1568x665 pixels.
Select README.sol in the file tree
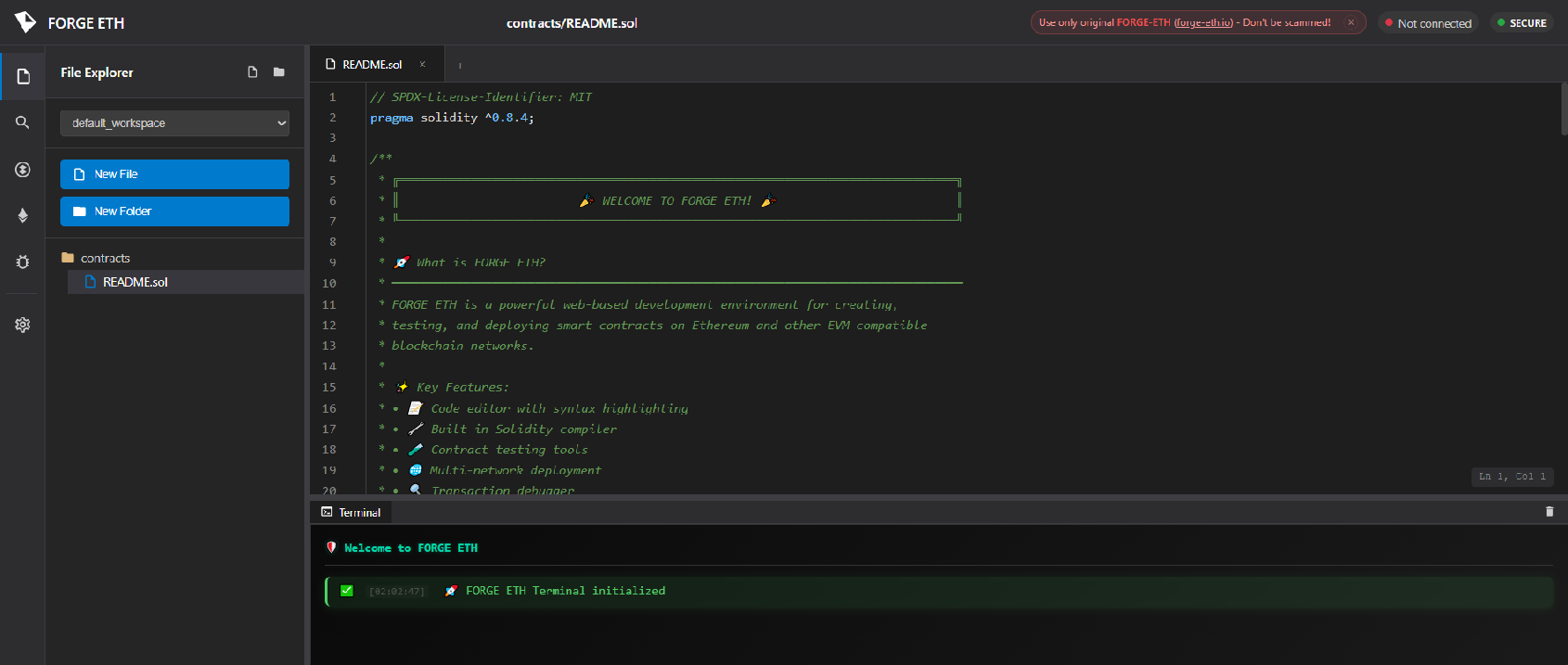click(x=186, y=282)
